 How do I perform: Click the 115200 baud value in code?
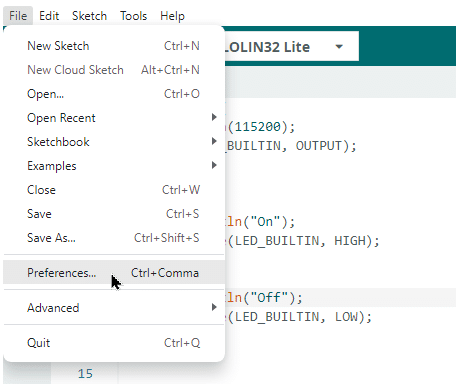(x=258, y=127)
